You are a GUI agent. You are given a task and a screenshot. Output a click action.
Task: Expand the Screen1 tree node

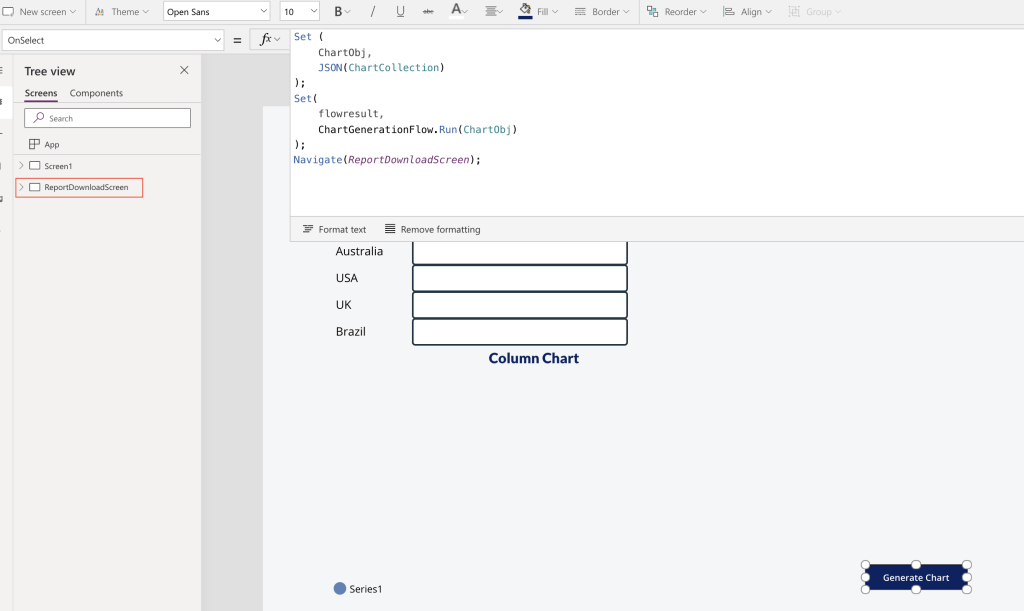[x=21, y=166]
